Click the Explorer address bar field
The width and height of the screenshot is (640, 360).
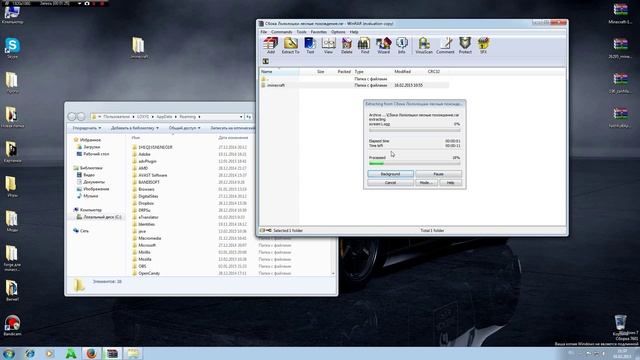(167, 117)
